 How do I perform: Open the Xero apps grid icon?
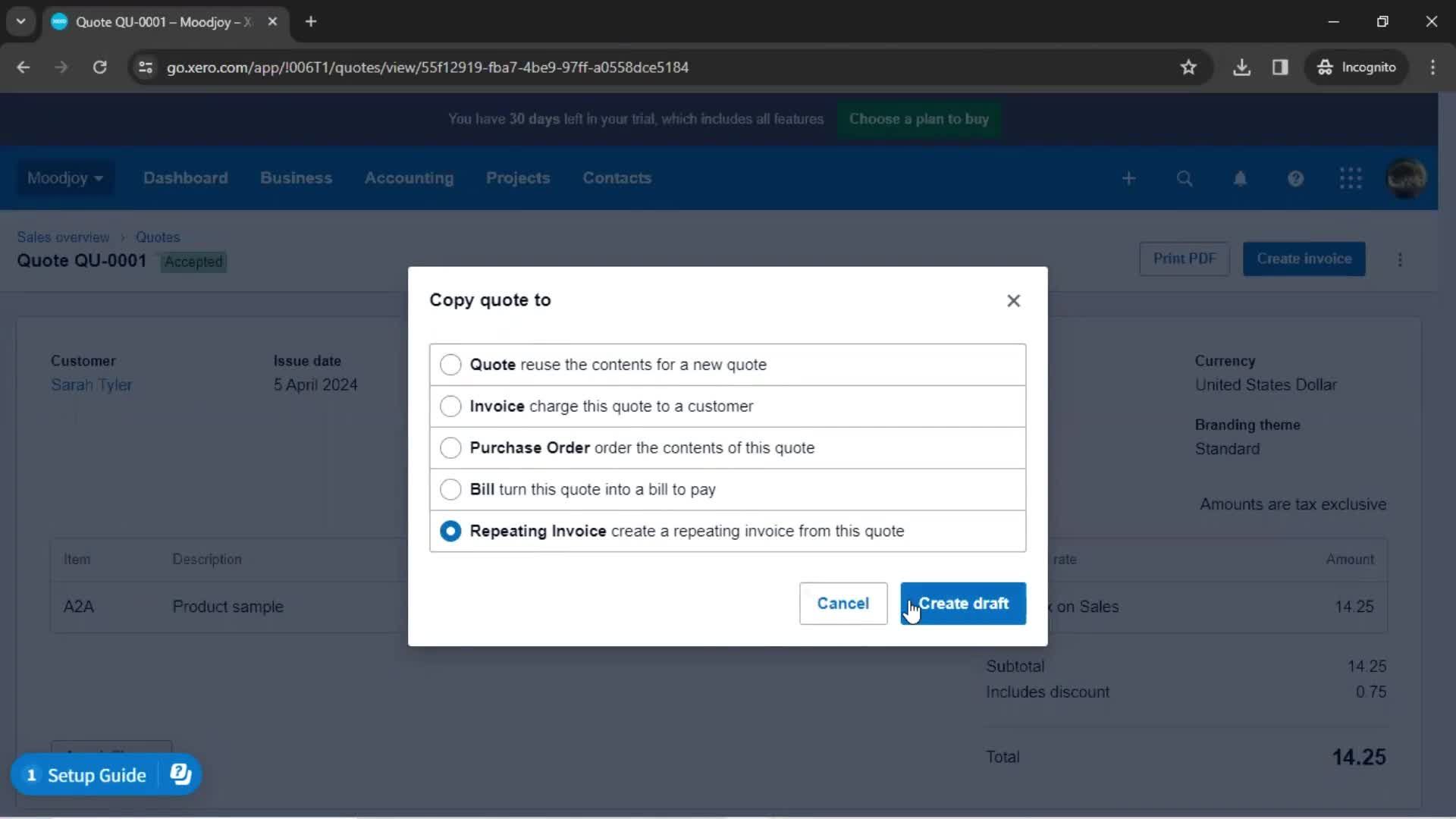coord(1351,178)
